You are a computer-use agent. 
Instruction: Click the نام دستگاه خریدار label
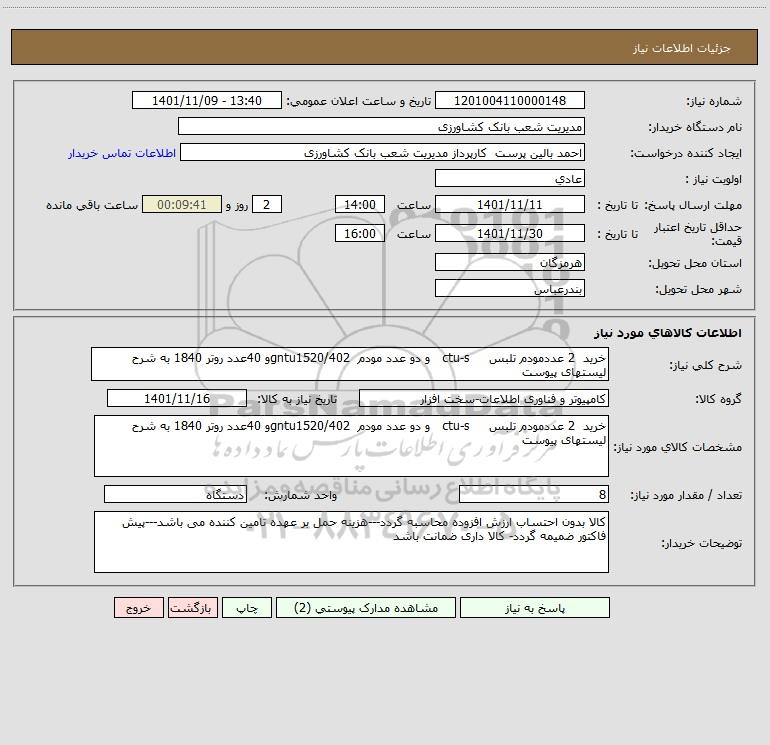(x=695, y=127)
